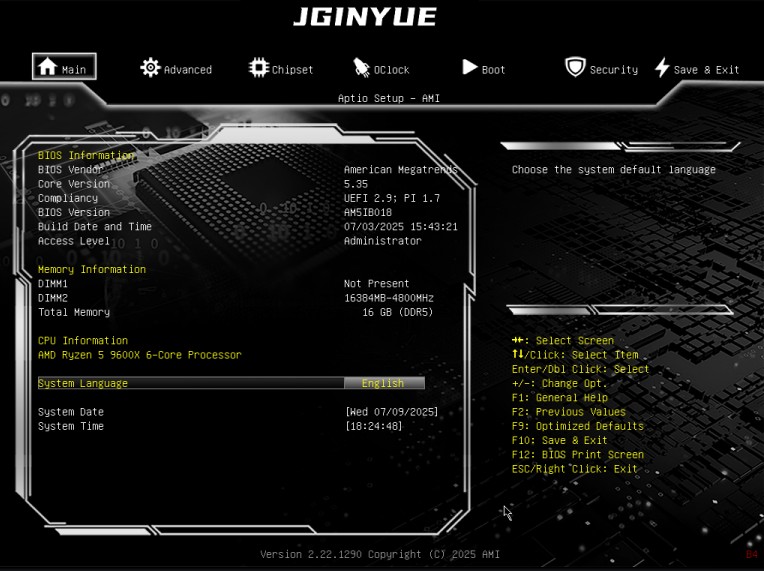Click the Compliancy label

click(68, 198)
